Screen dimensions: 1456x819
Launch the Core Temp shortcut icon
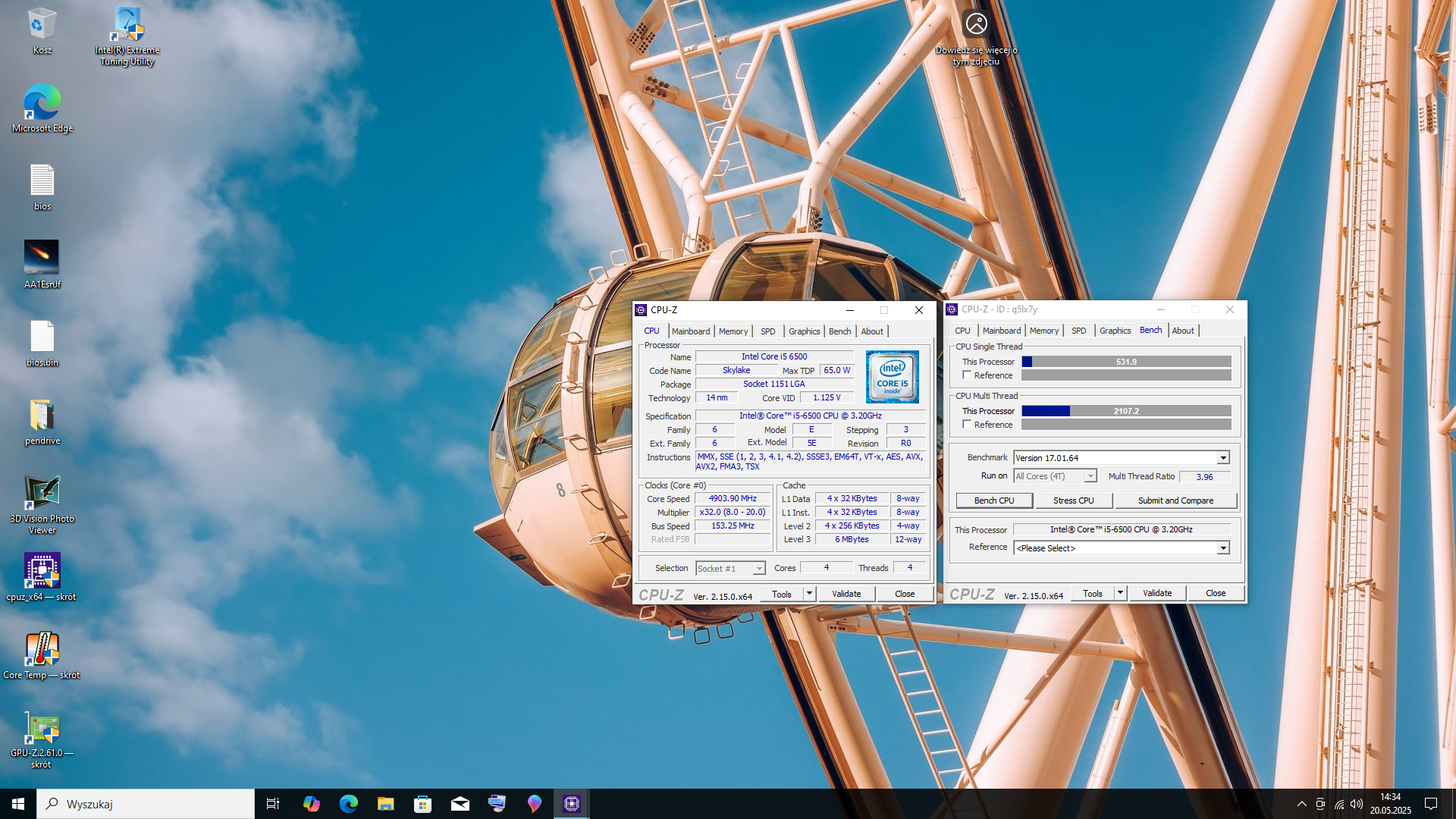pos(42,649)
